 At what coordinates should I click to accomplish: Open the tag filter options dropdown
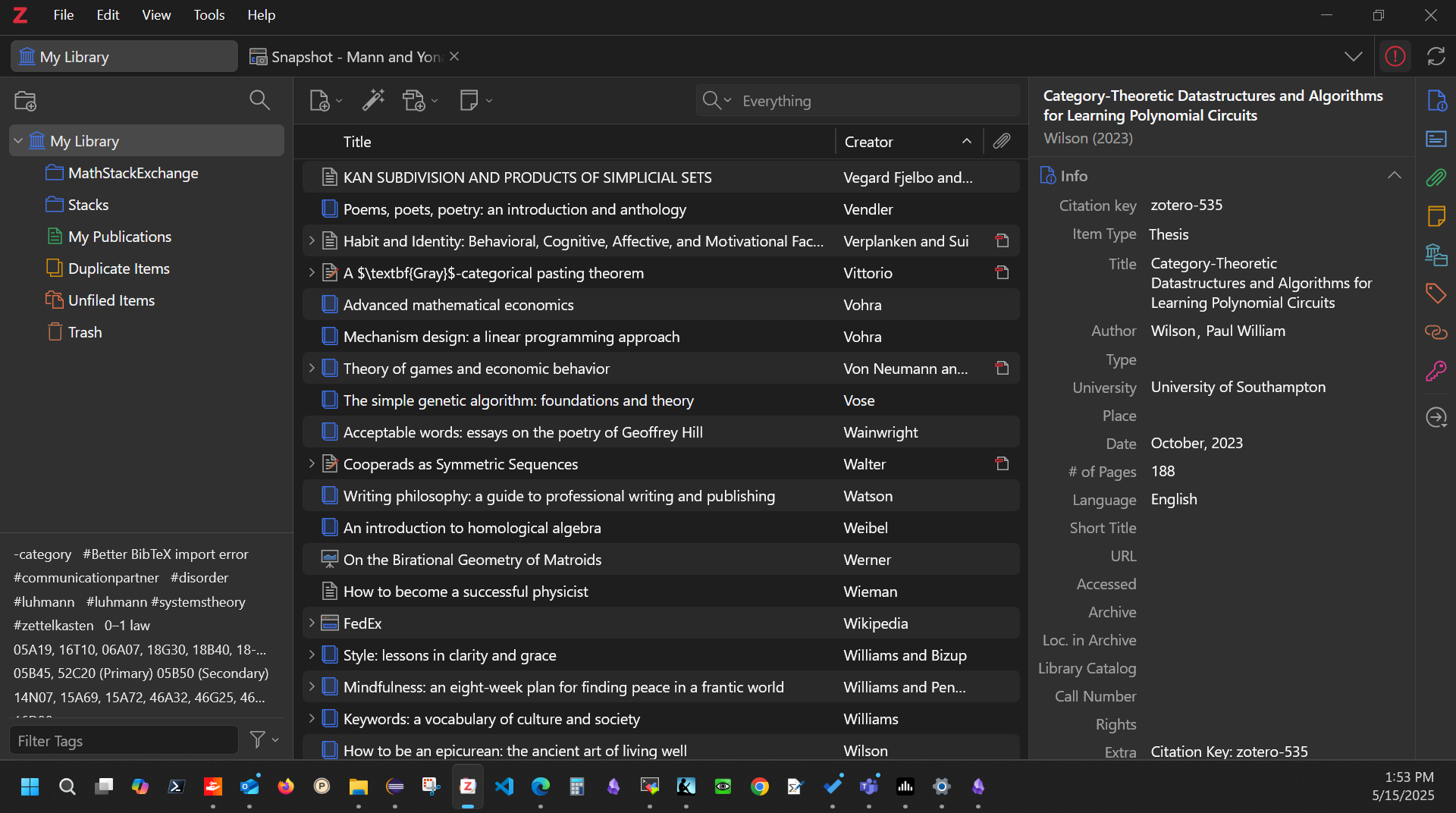[x=264, y=739]
